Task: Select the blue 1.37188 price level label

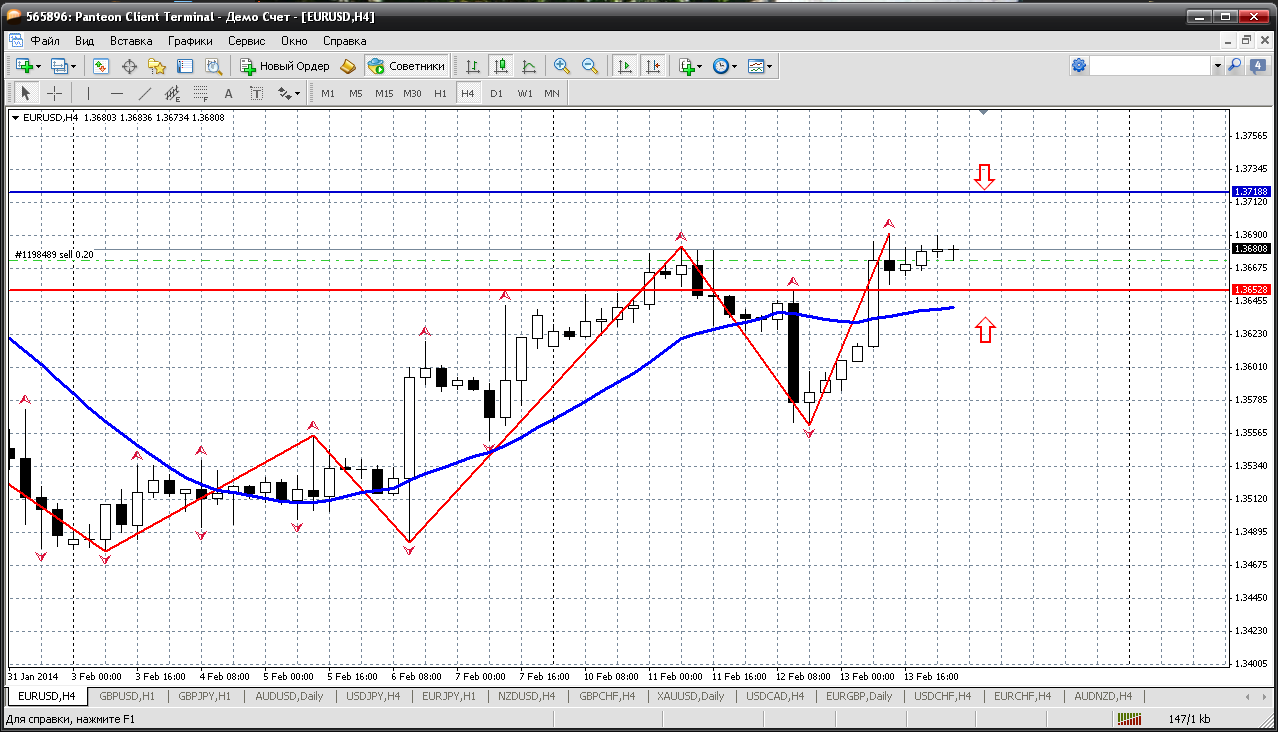Action: point(1251,191)
